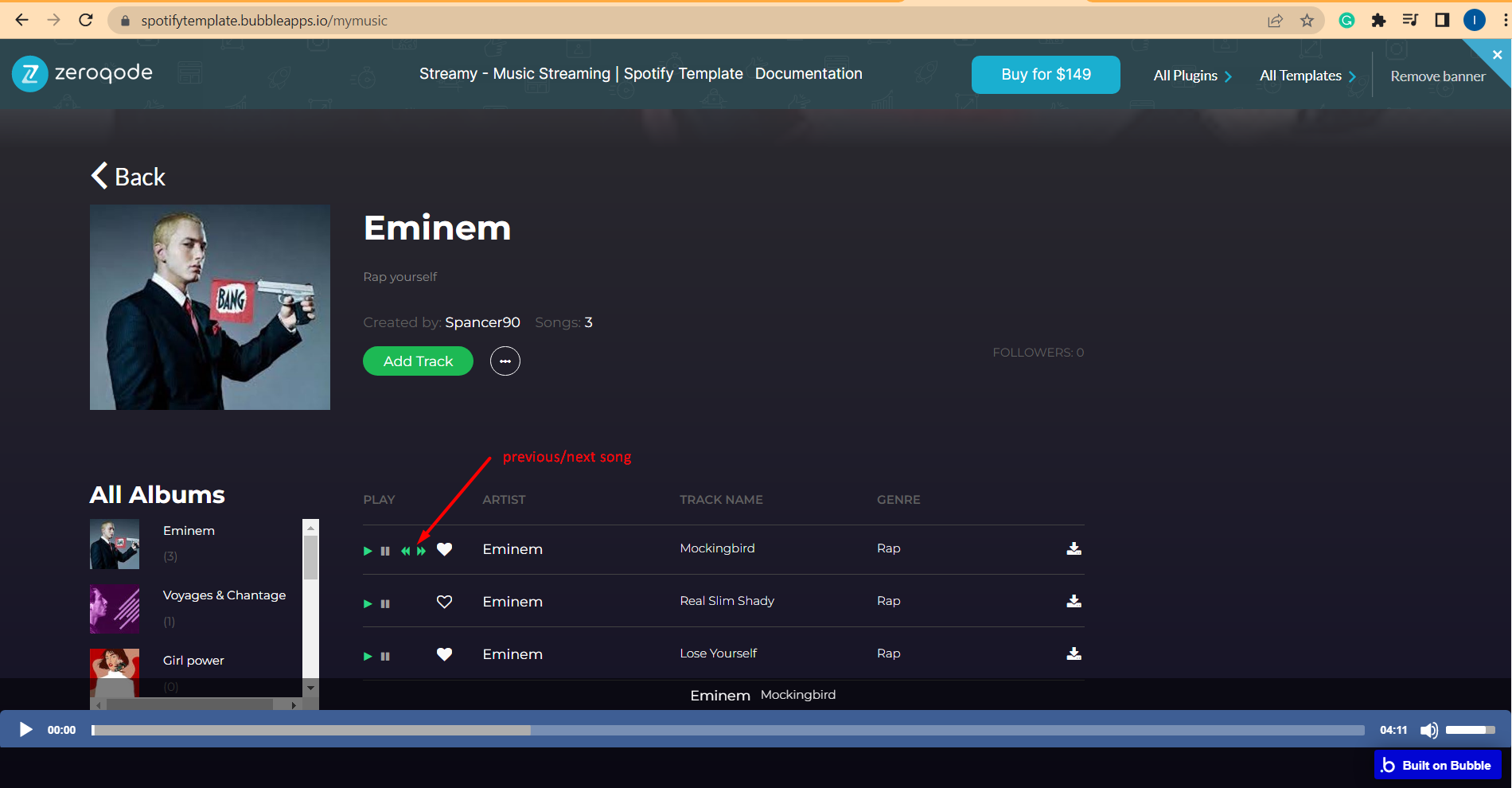The height and width of the screenshot is (788, 1512).
Task: Click the Lose Yourself track name
Action: pyautogui.click(x=718, y=653)
